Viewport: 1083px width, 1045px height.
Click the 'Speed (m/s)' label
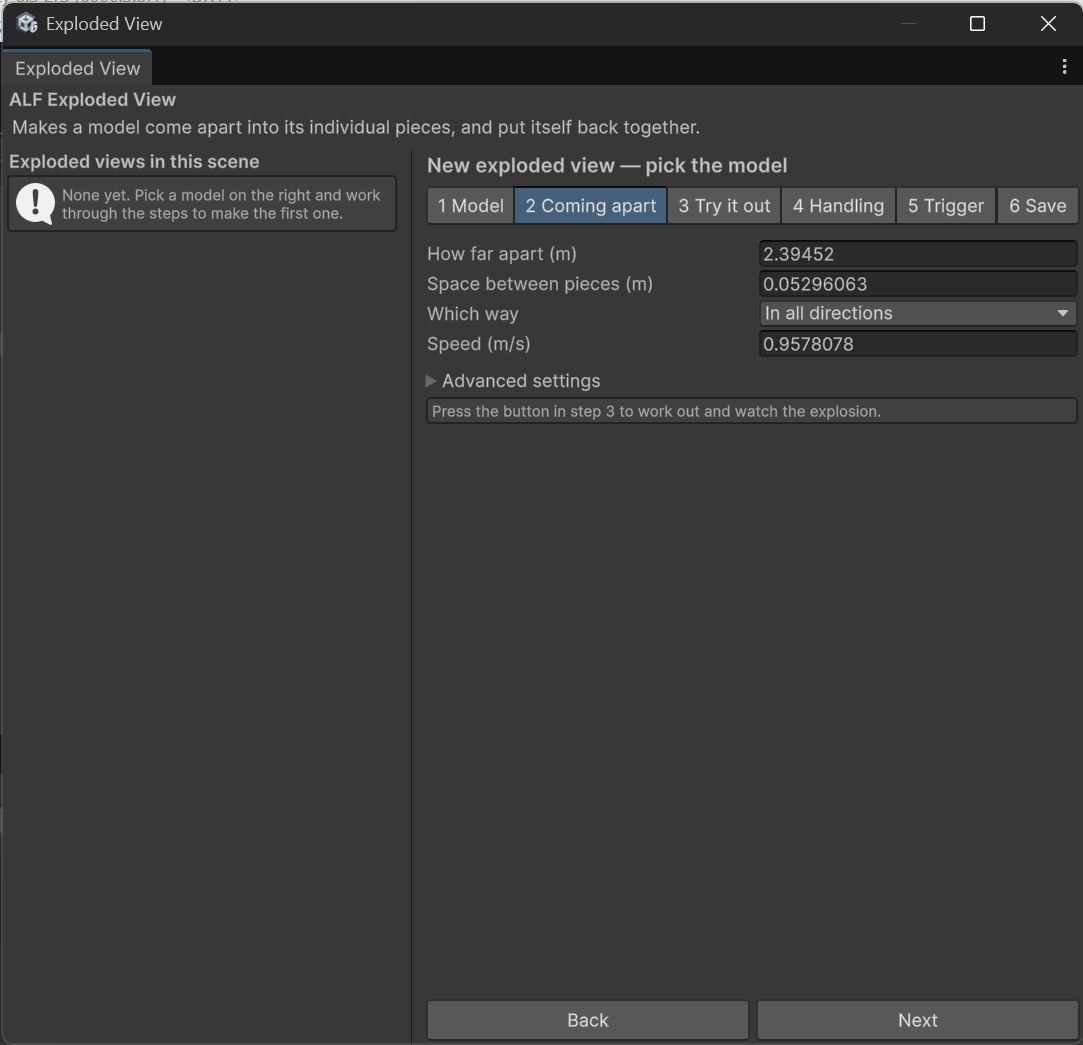pyautogui.click(x=479, y=344)
